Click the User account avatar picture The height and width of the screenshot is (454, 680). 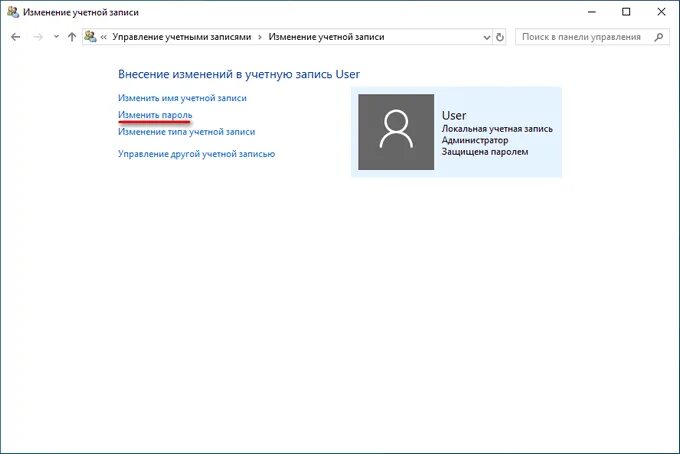point(396,132)
